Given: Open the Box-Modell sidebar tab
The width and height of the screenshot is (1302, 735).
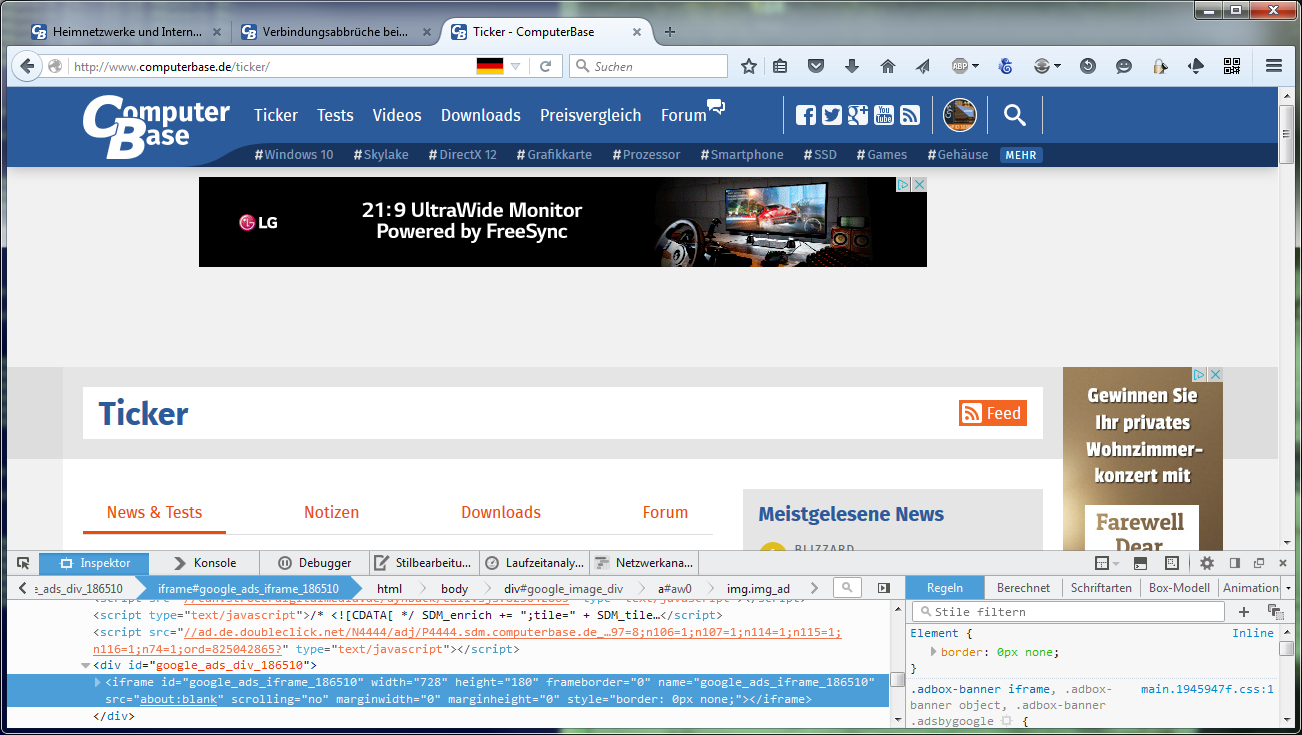Looking at the screenshot, I should pyautogui.click(x=1179, y=588).
